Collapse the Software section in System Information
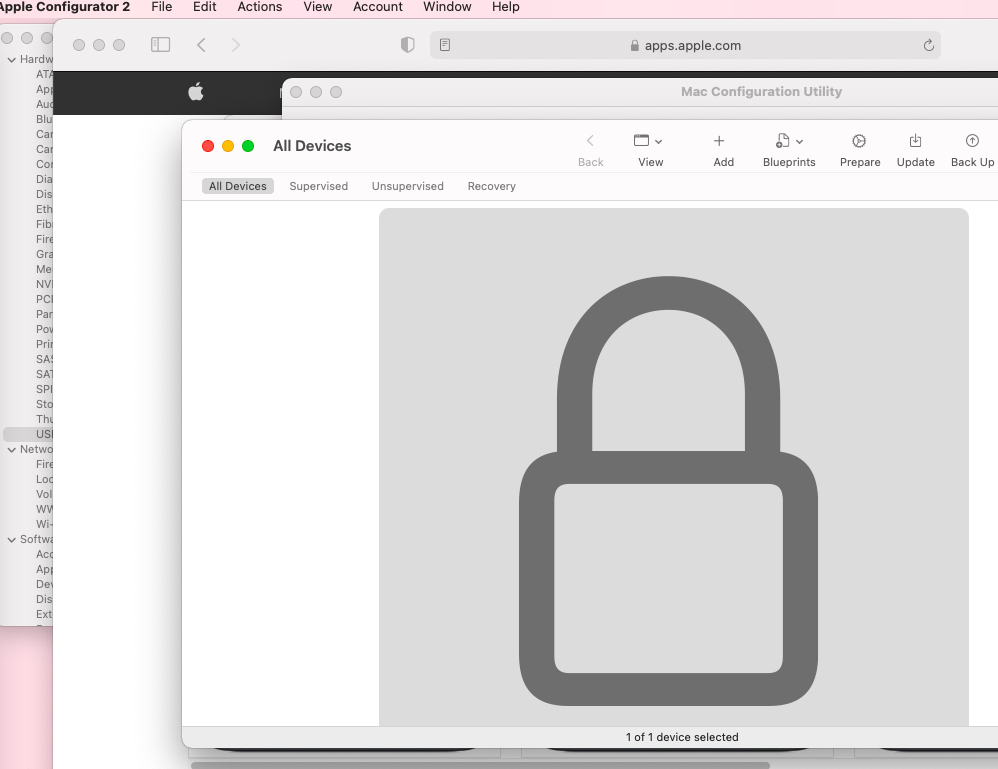The height and width of the screenshot is (769, 998). pos(11,540)
